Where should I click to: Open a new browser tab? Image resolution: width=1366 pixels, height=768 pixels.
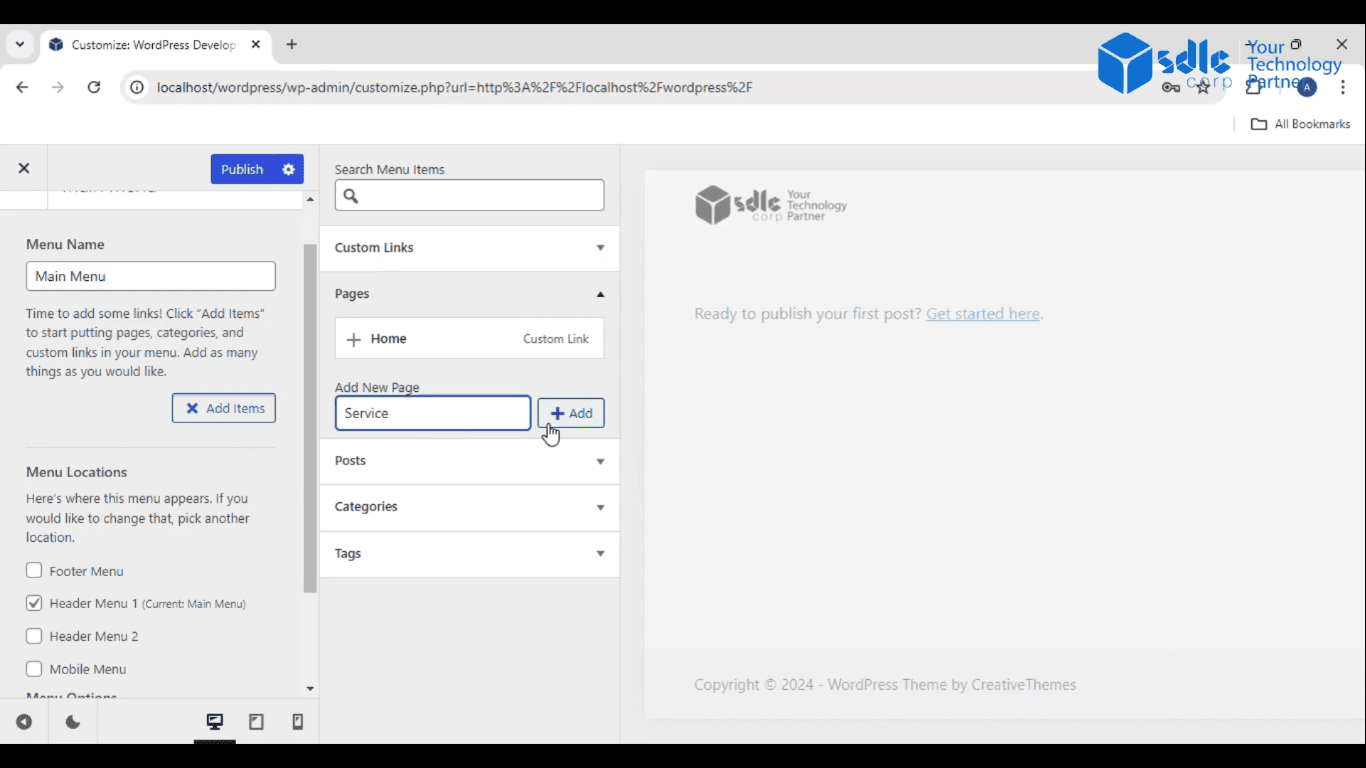pos(291,44)
